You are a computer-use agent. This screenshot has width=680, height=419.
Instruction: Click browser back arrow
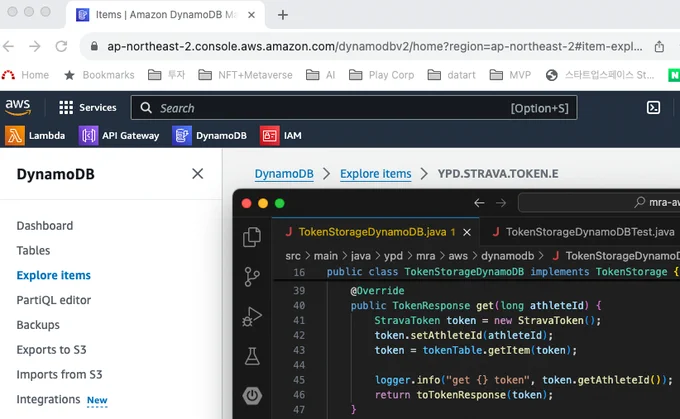pos(9,46)
